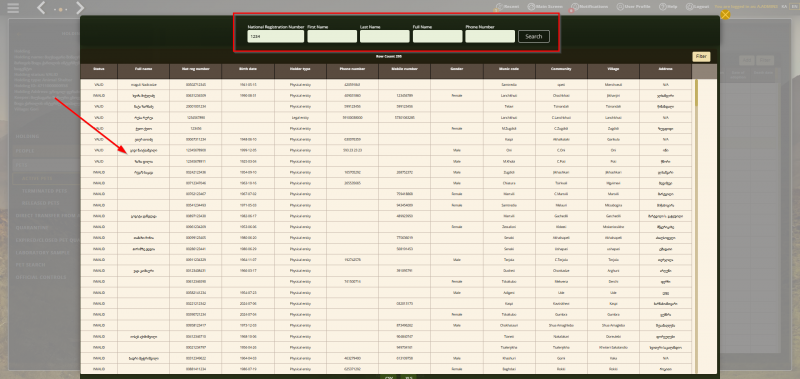Open the hamburger main menu icon
800x379 pixels.
click(x=13, y=8)
